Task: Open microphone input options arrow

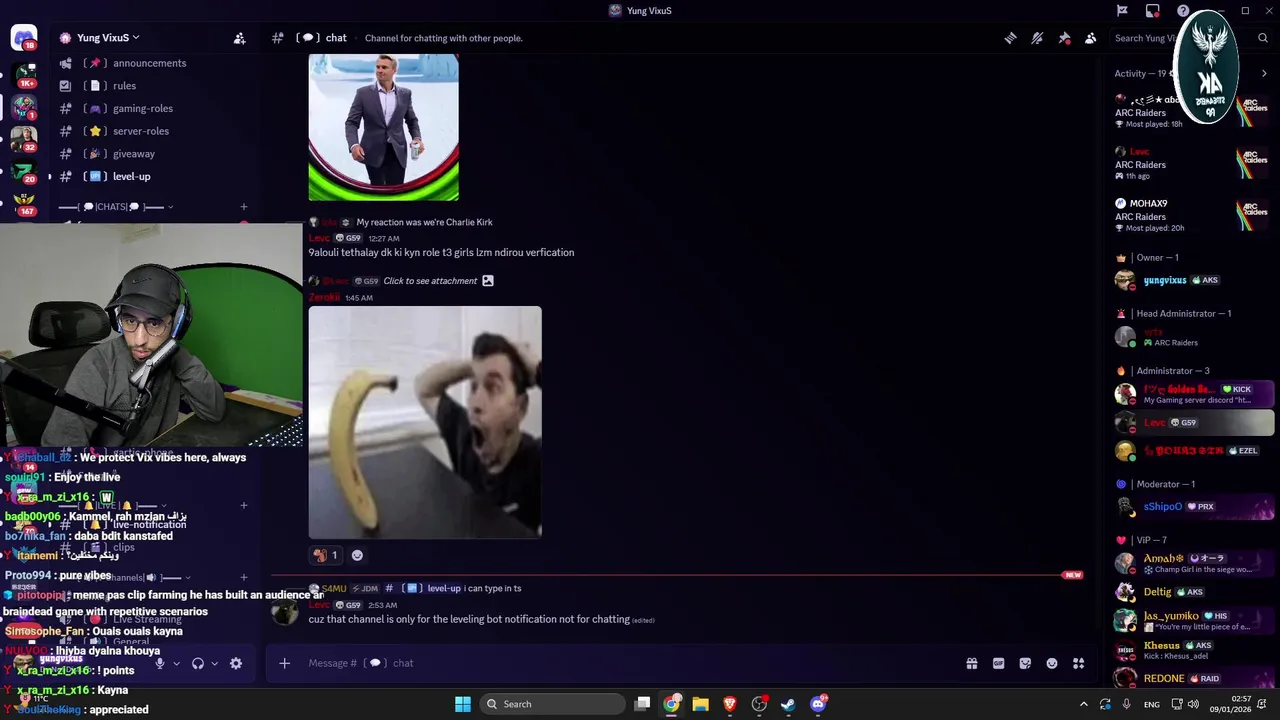Action: coord(176,663)
